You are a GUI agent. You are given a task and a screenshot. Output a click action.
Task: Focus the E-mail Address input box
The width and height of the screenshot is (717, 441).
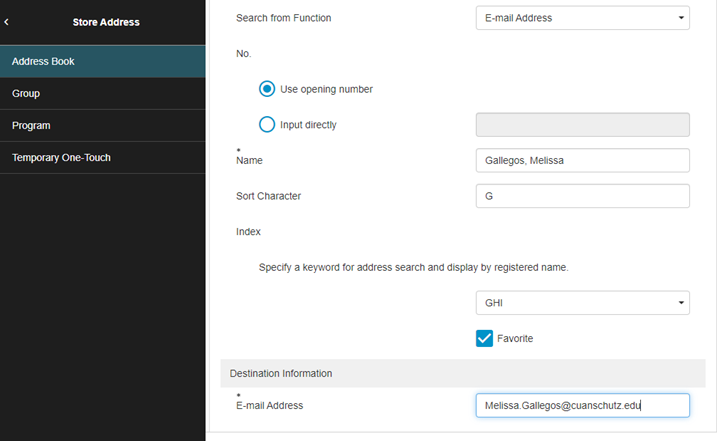[x=582, y=405]
